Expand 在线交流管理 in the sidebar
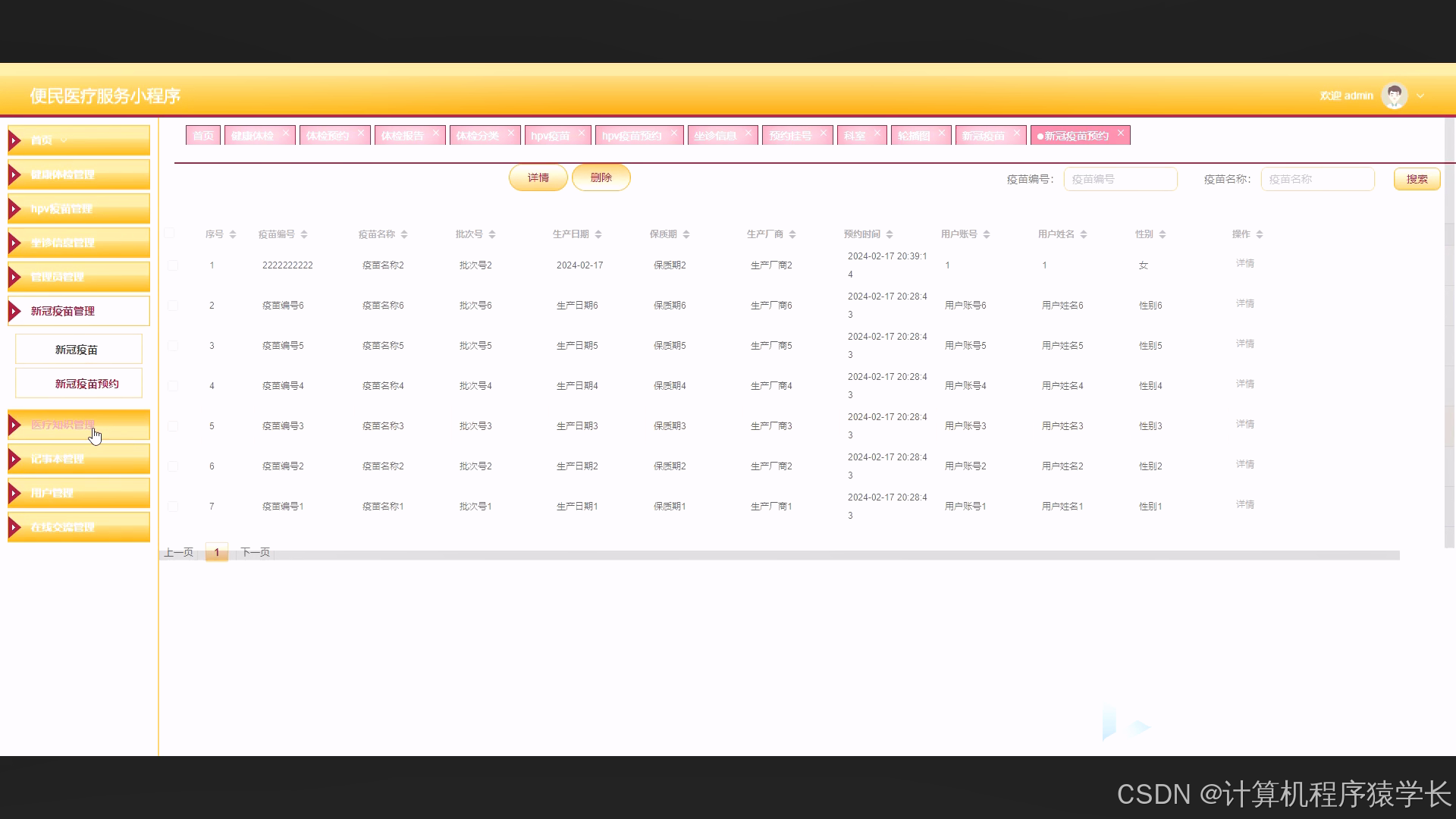 (79, 527)
